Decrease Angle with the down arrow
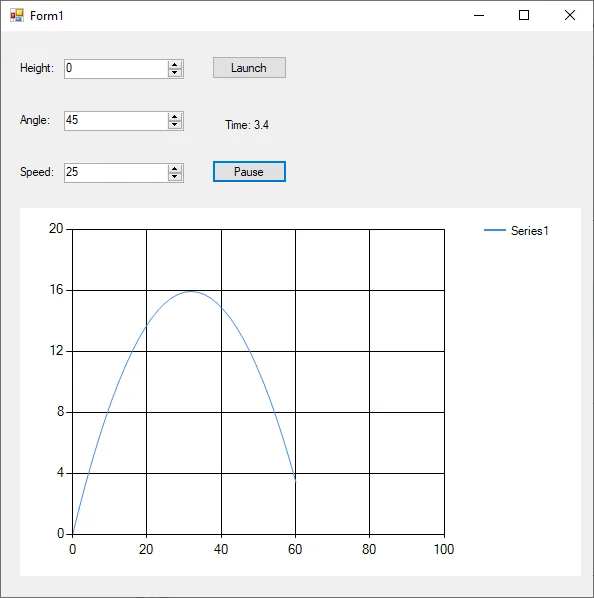 [175, 125]
